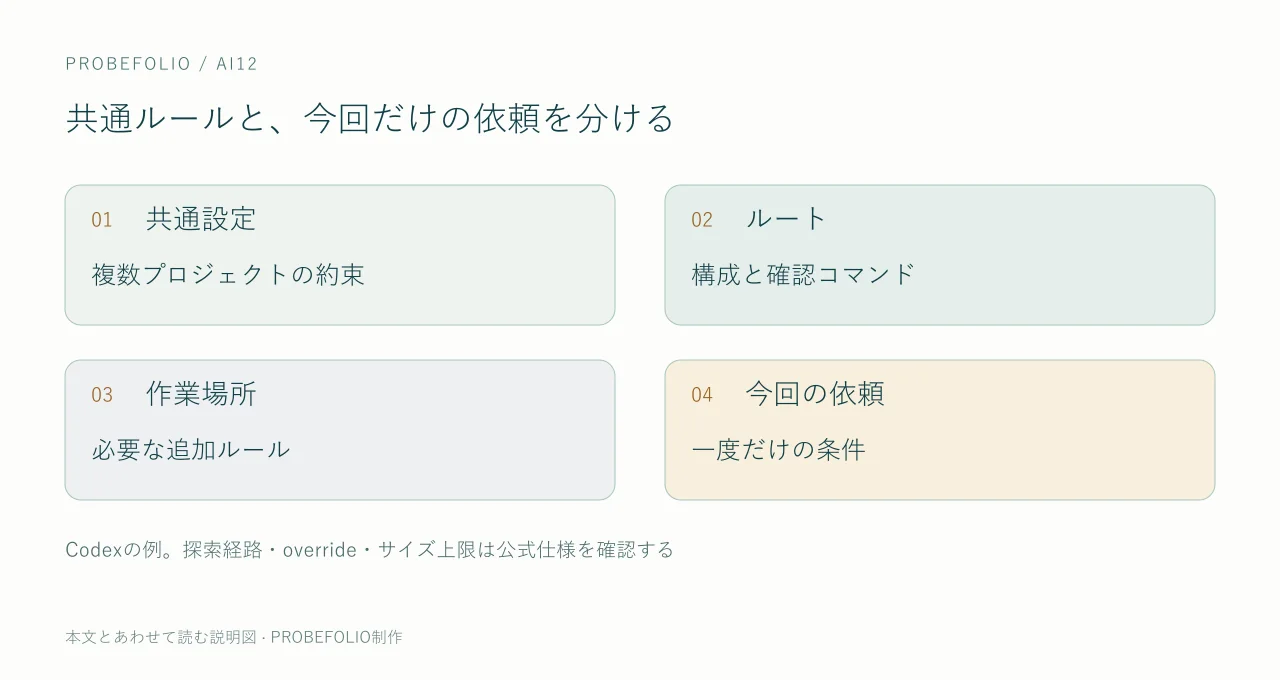
Task: Select the 今回の依頼 card heading
Action: 815,394
